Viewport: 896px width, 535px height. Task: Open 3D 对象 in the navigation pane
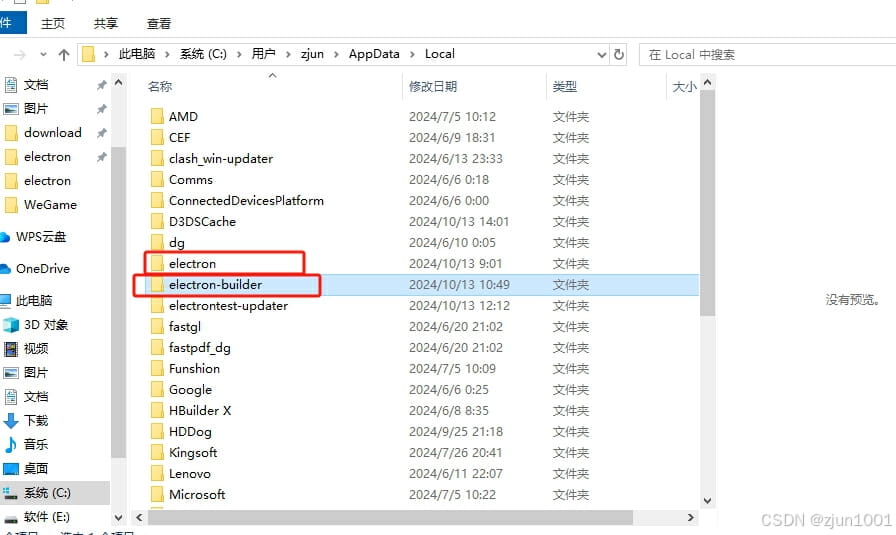(46, 325)
